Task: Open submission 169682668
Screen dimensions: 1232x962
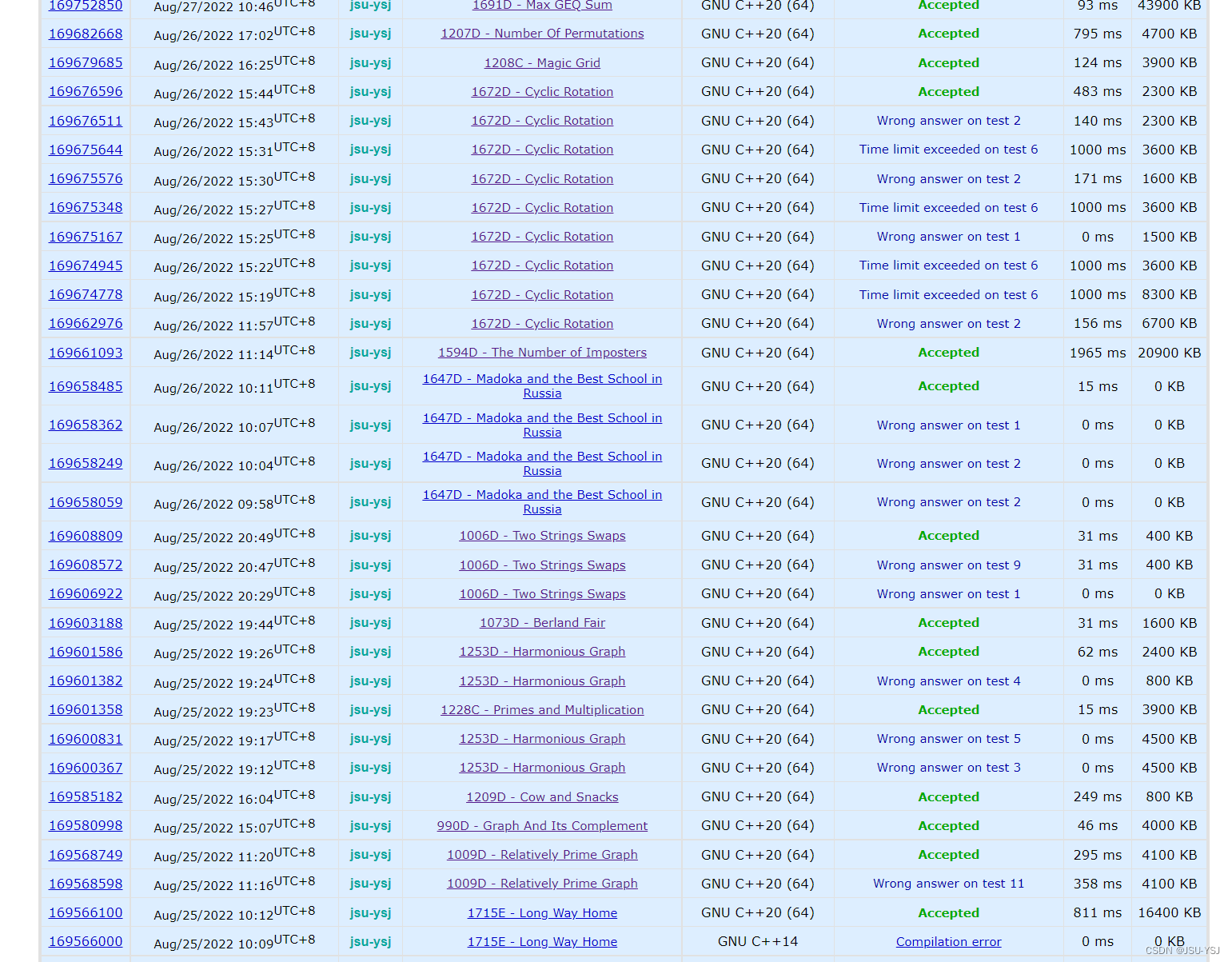Action: 86,34
